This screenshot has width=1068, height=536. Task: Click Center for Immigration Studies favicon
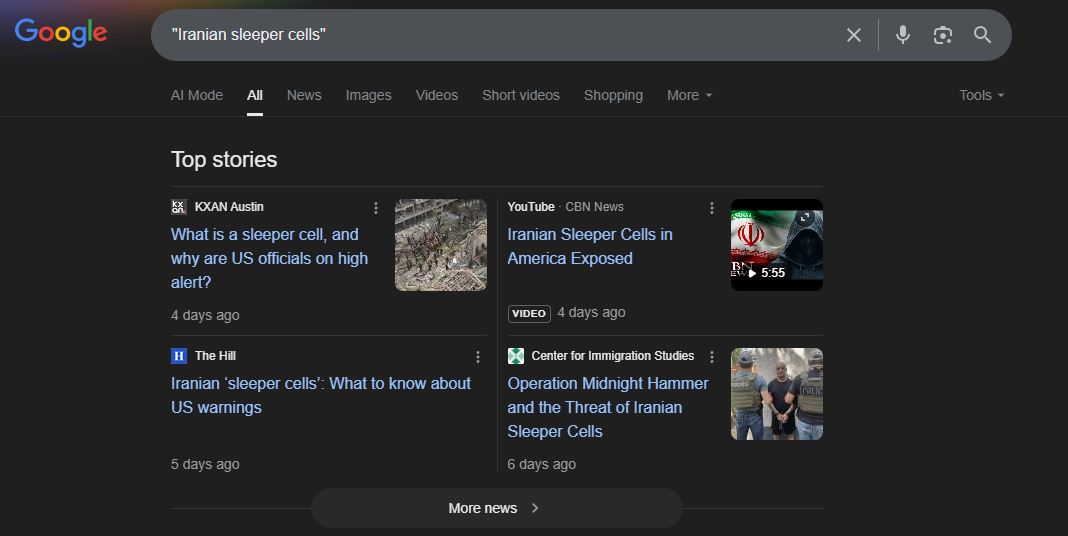coord(516,356)
